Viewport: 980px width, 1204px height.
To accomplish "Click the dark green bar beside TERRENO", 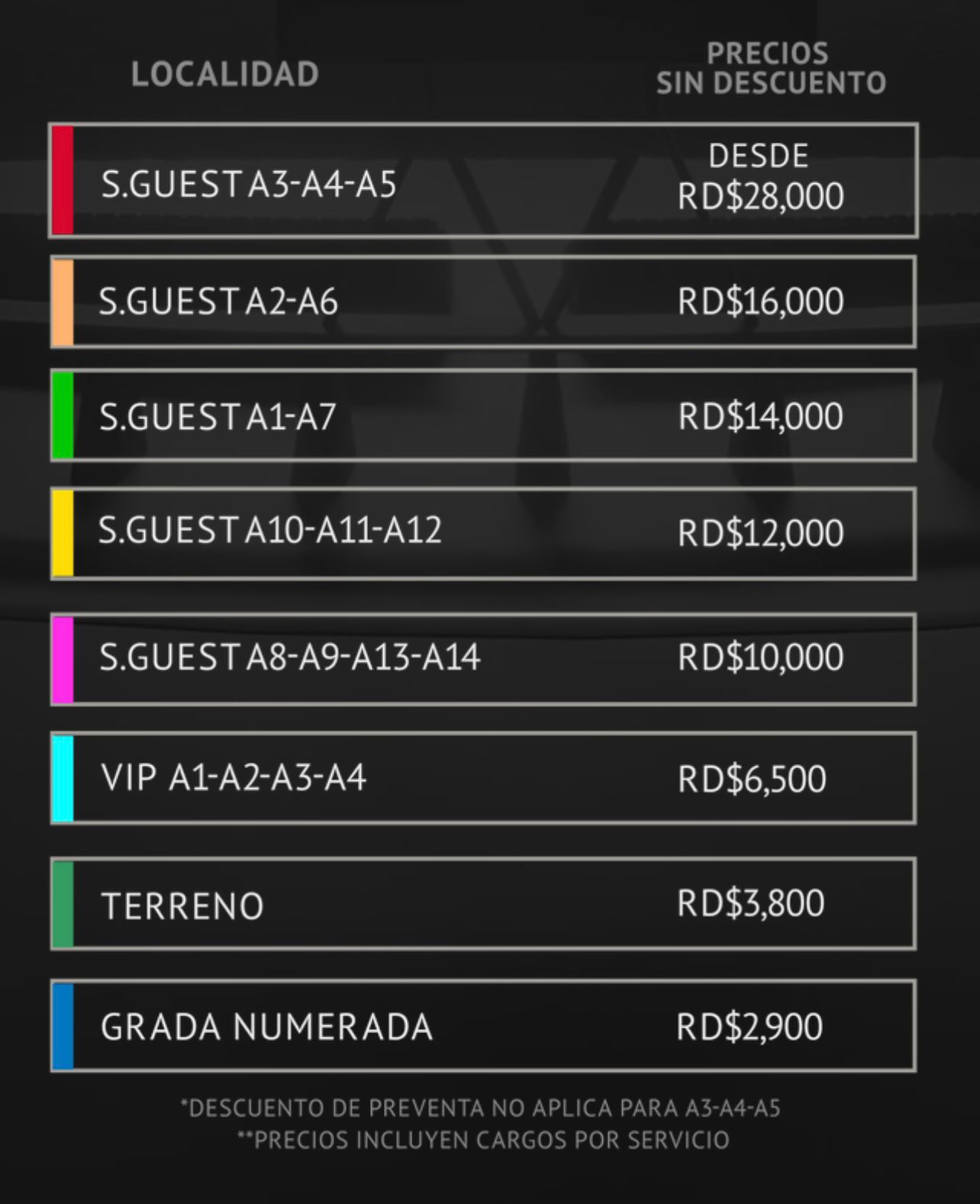I will [63, 904].
